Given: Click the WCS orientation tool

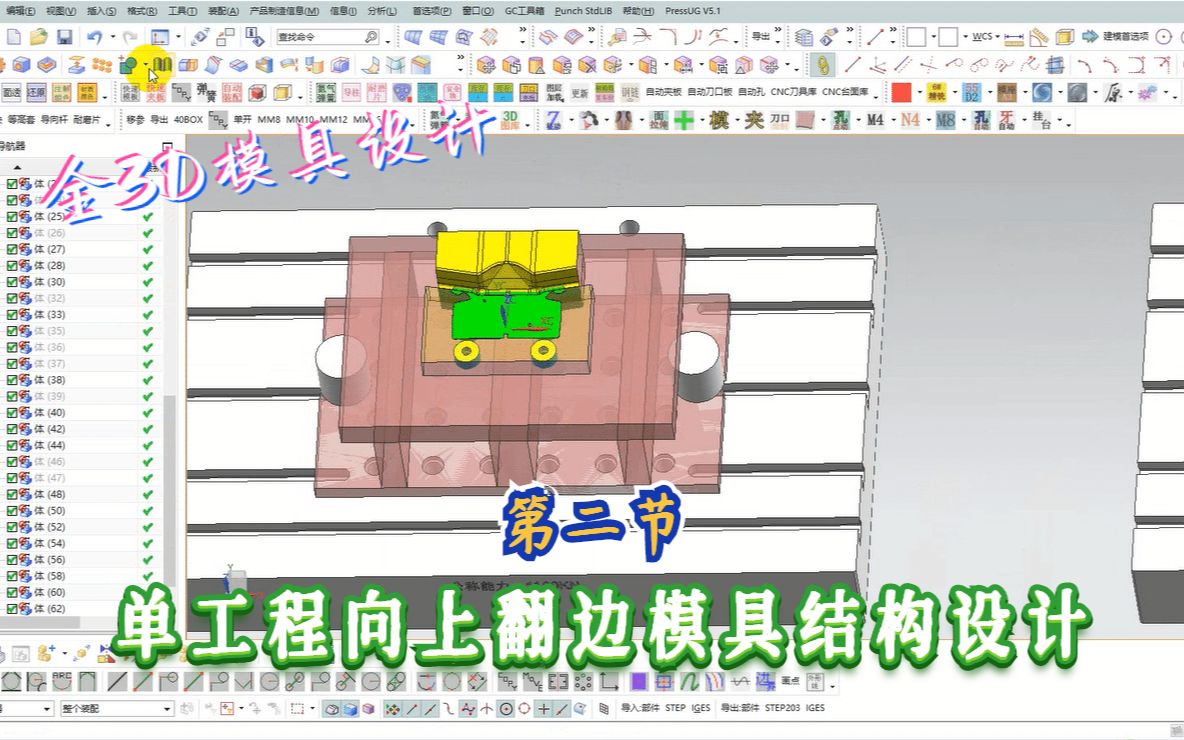Looking at the screenshot, I should pyautogui.click(x=984, y=37).
